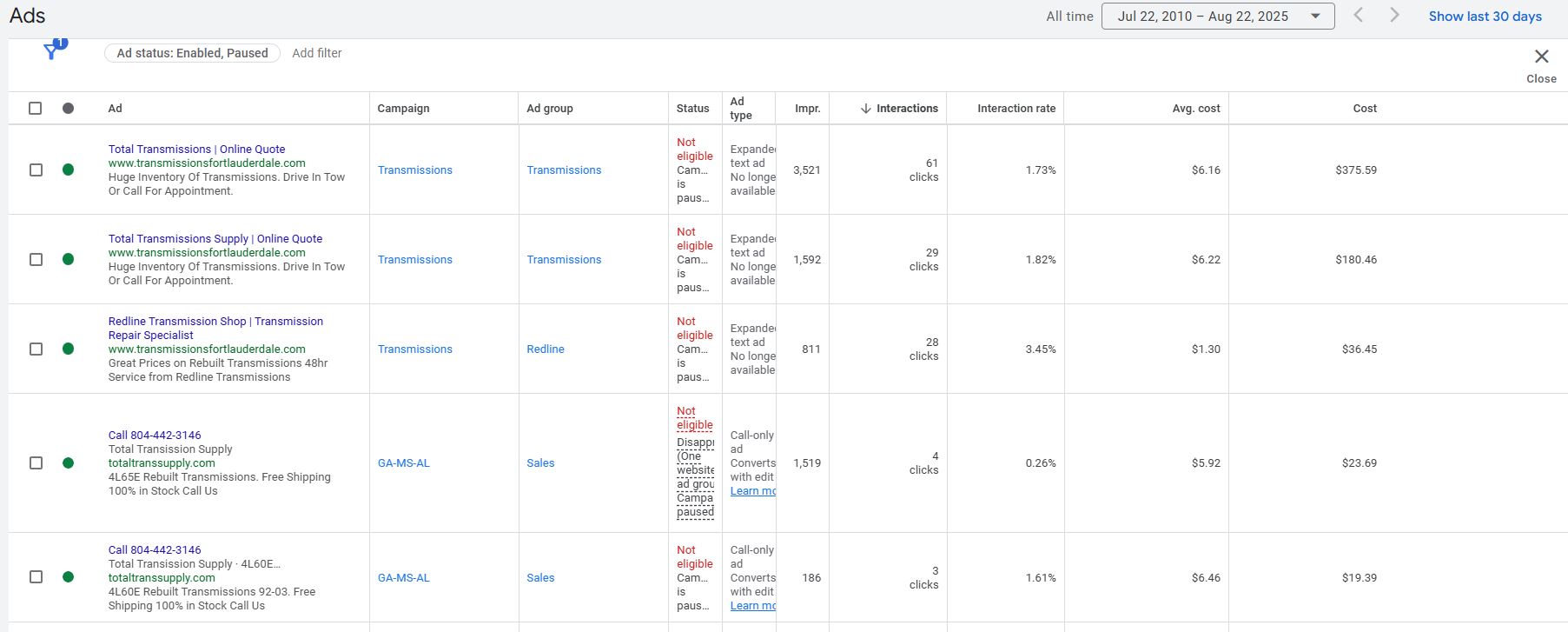Sort by the Impr. column header

pyautogui.click(x=807, y=109)
